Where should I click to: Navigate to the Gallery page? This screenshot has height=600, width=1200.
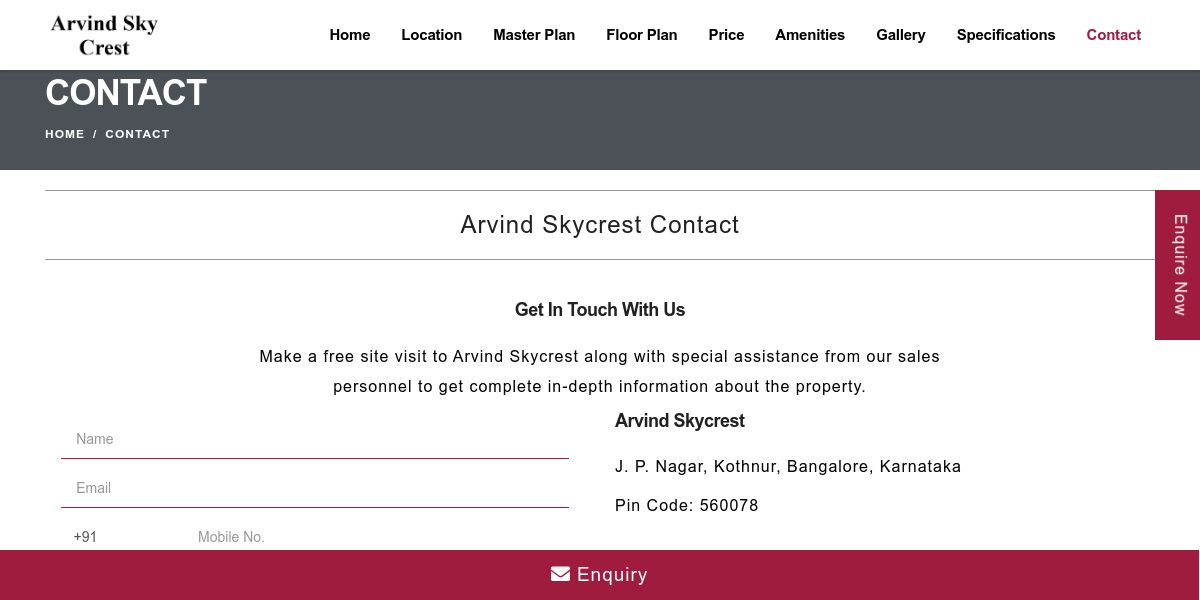point(900,35)
